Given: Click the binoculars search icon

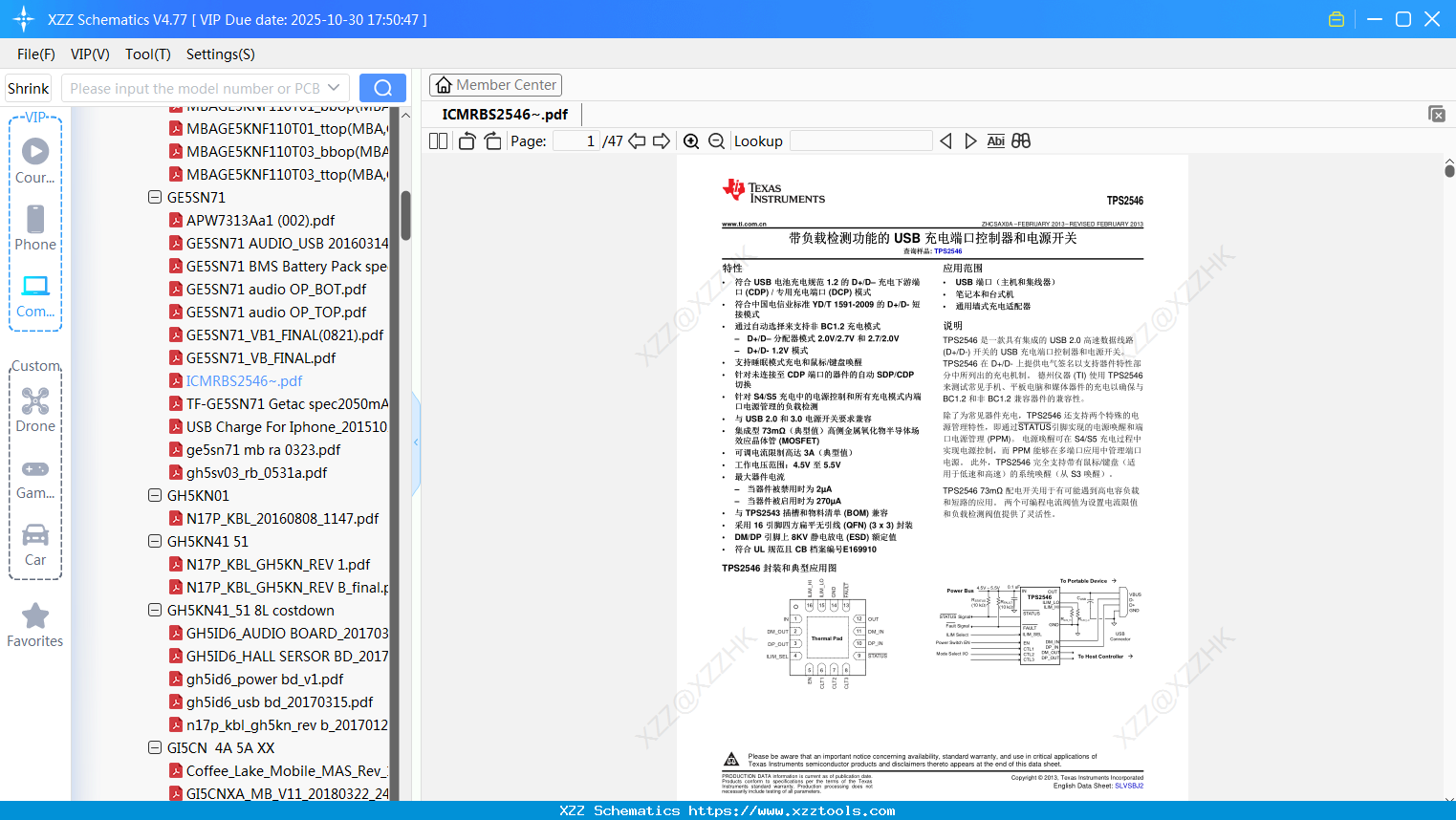Looking at the screenshot, I should tap(1021, 141).
